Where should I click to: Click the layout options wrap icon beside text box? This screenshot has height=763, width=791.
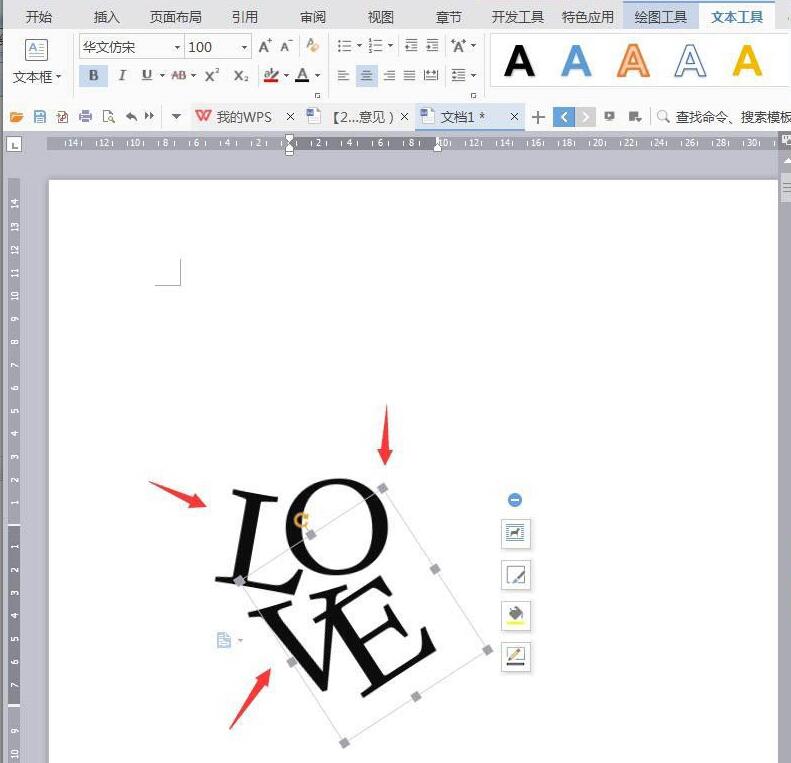point(516,533)
